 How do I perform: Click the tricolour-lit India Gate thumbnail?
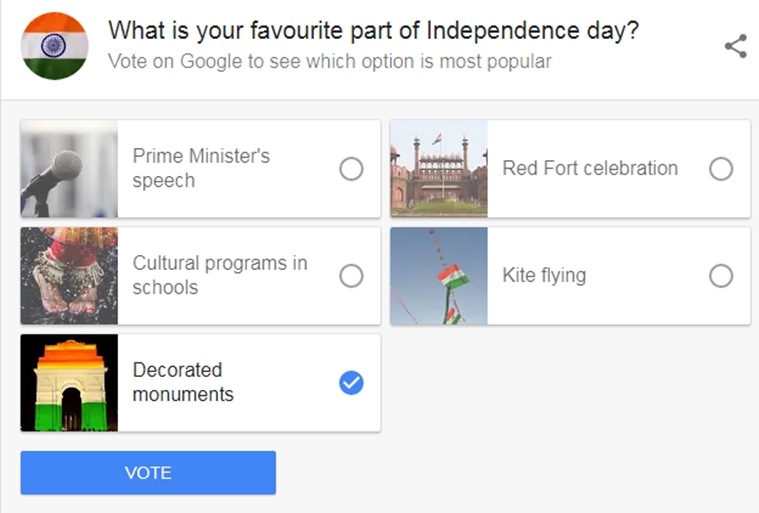pos(69,383)
